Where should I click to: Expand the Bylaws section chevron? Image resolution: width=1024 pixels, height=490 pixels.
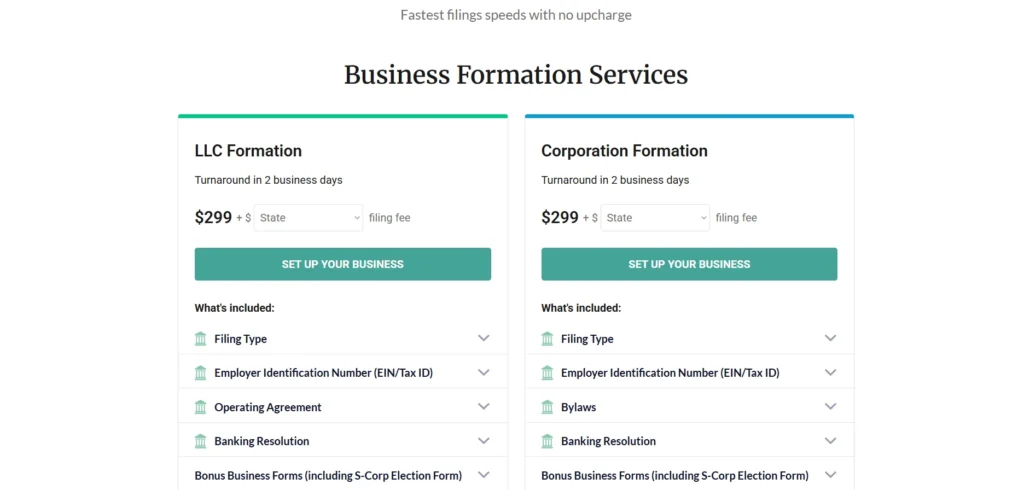point(830,406)
